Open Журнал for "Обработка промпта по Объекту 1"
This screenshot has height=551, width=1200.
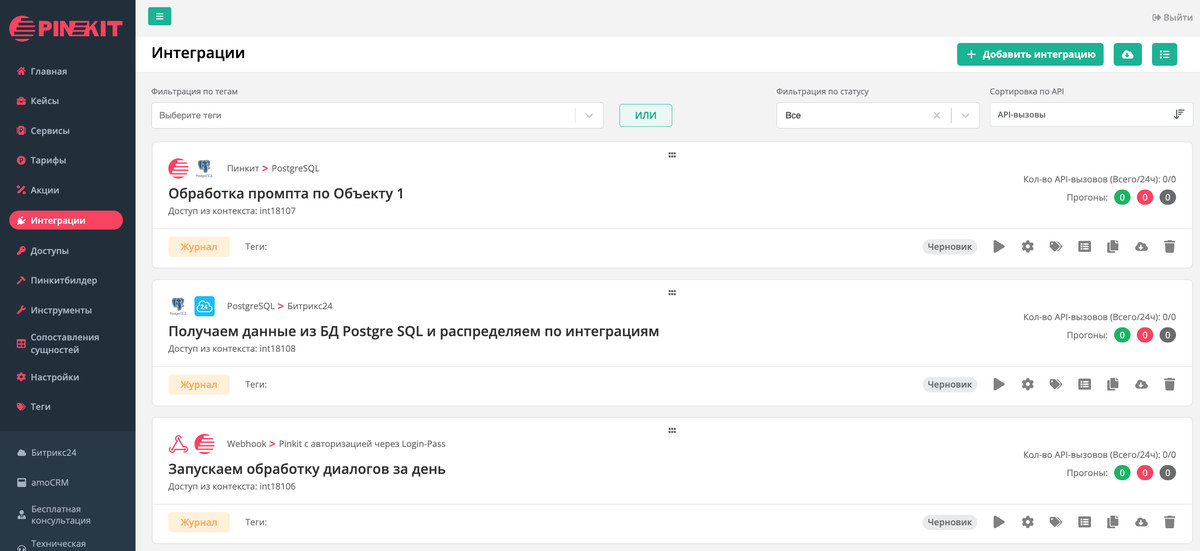coord(198,246)
